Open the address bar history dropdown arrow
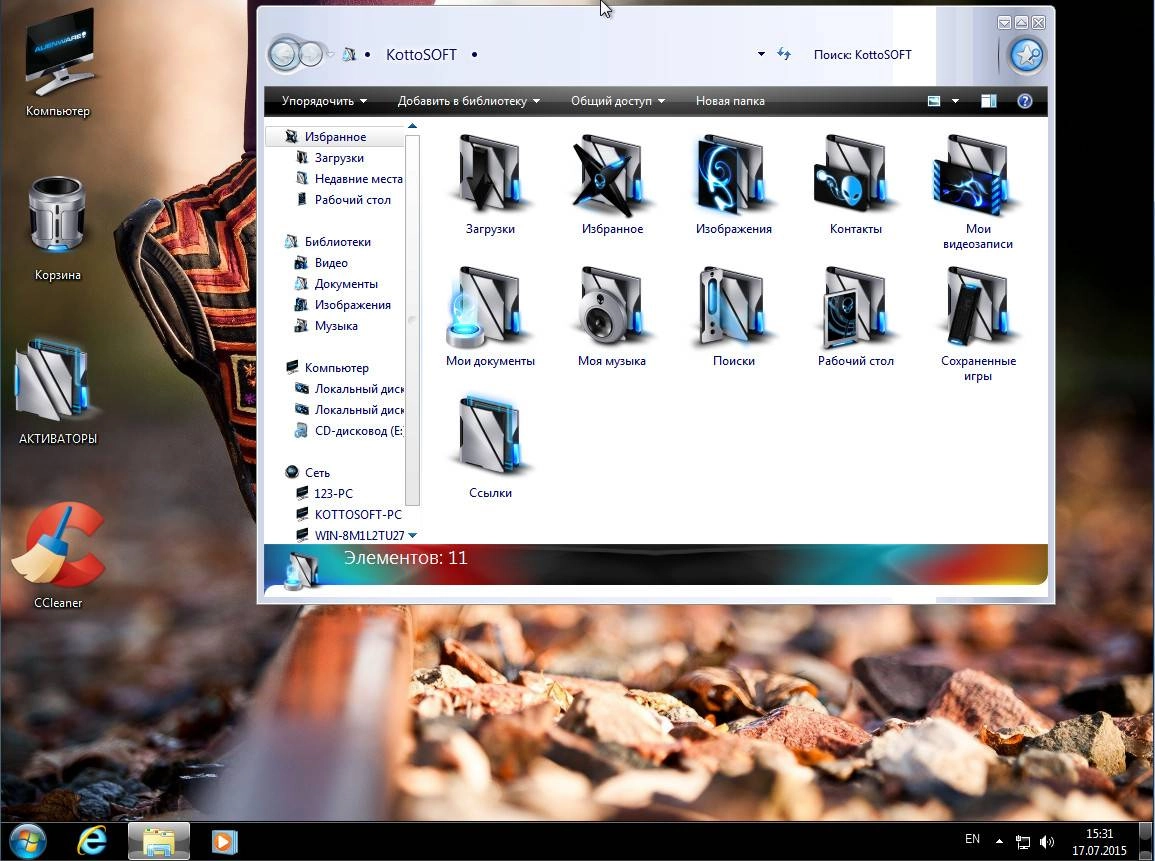 (x=761, y=54)
